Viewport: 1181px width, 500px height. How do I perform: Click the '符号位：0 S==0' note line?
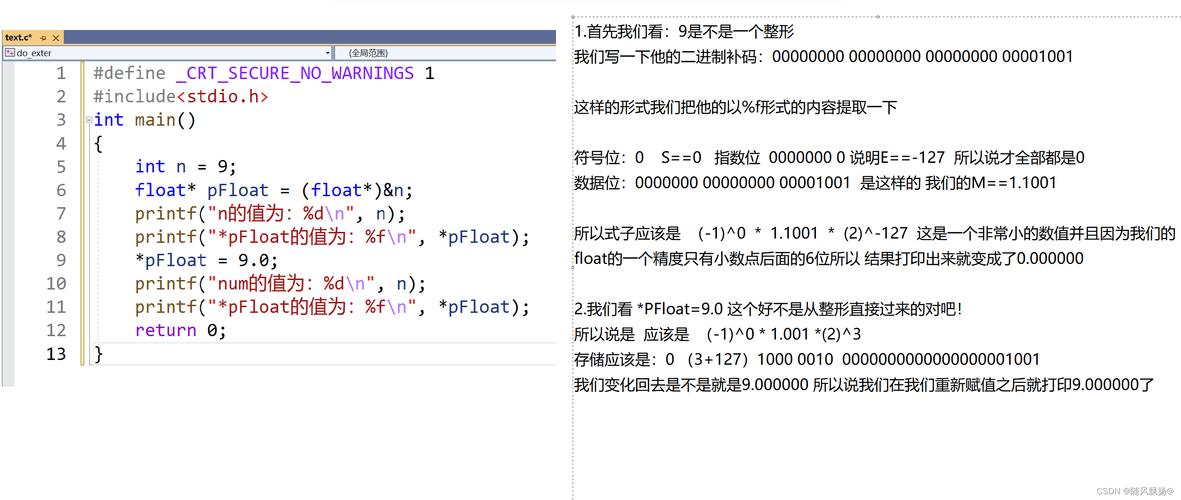tap(829, 158)
